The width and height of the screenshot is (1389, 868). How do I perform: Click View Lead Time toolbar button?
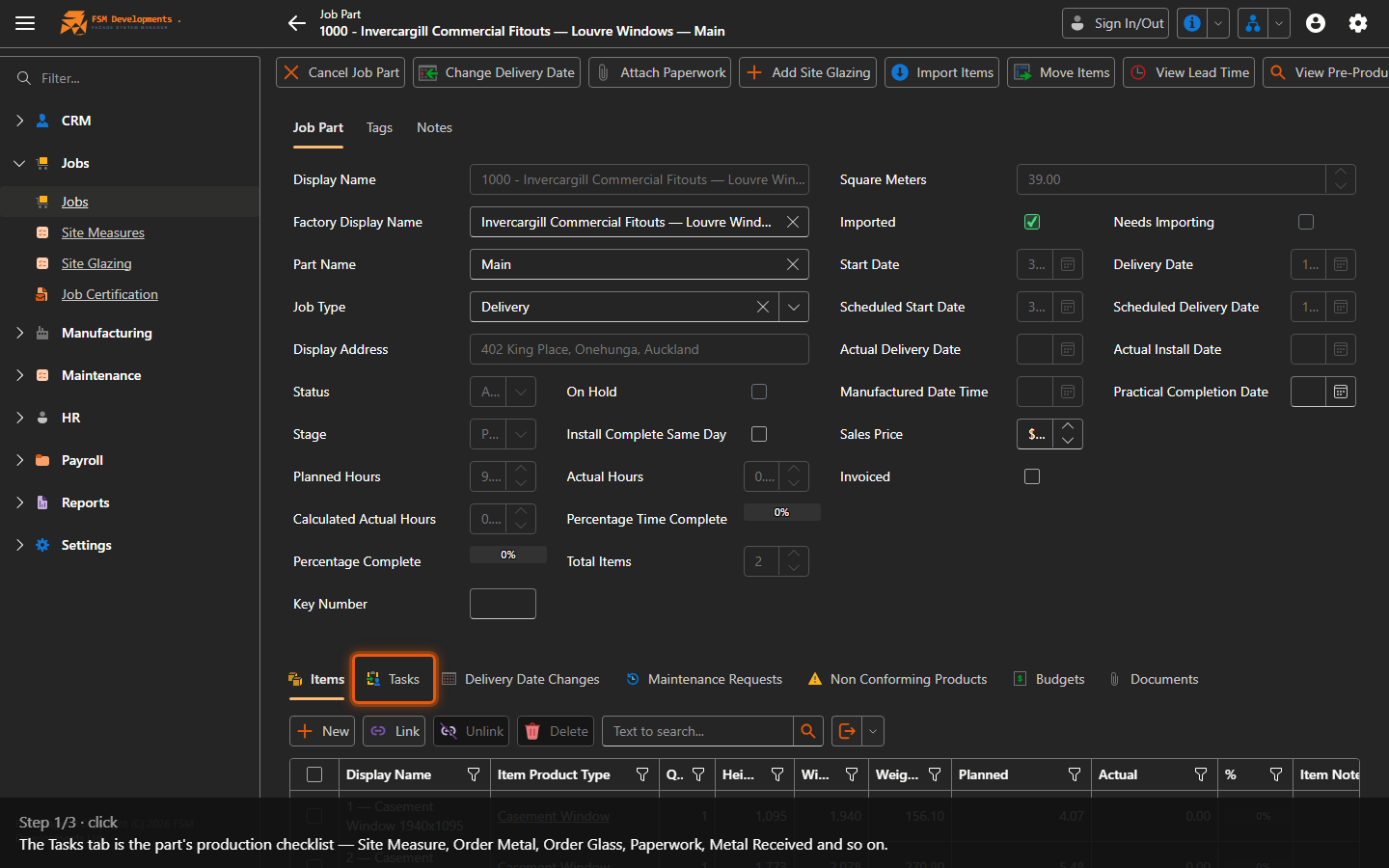pyautogui.click(x=1188, y=72)
